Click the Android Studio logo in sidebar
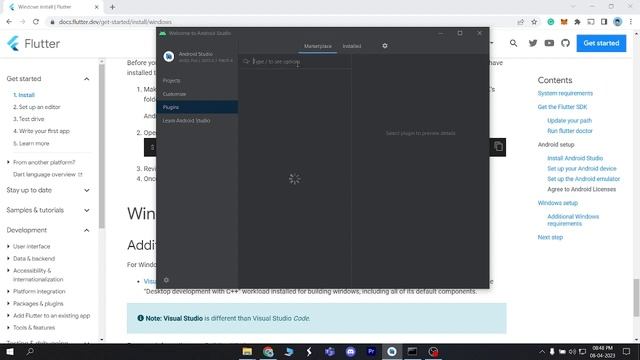Screen dimensions: 640x360 pyautogui.click(x=169, y=56)
